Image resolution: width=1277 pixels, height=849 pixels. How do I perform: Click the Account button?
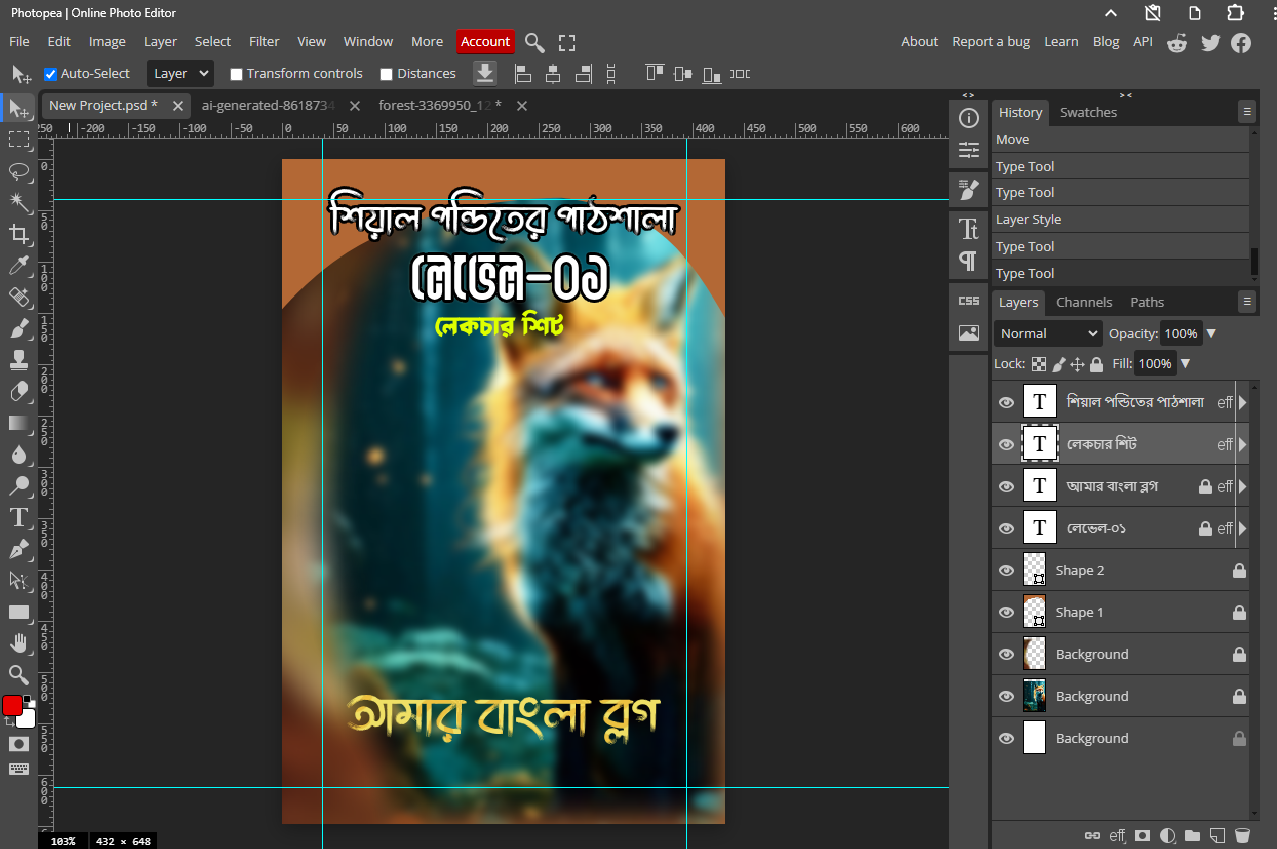(486, 42)
